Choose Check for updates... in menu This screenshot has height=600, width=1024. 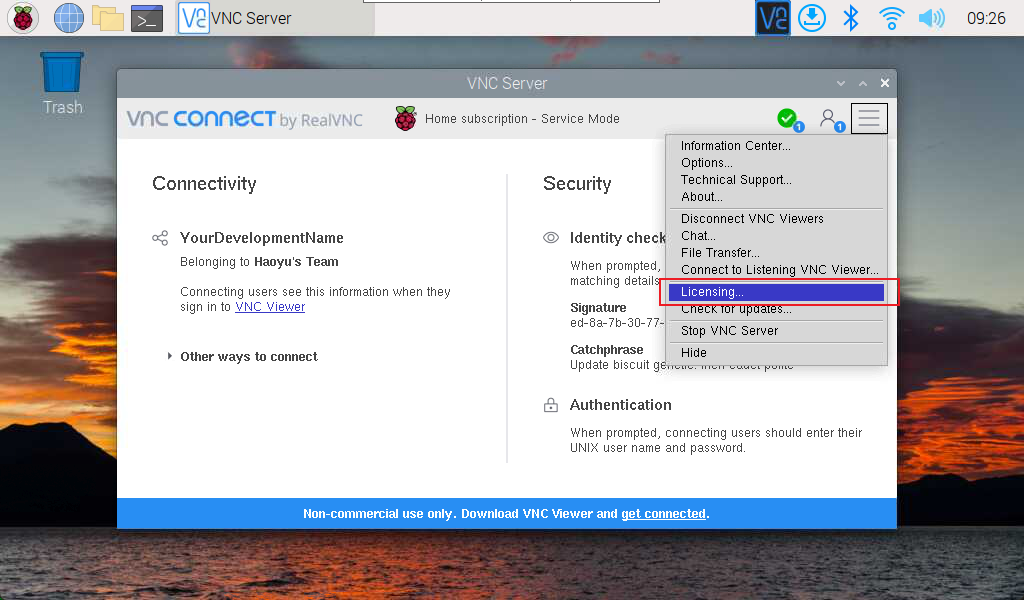(x=776, y=309)
